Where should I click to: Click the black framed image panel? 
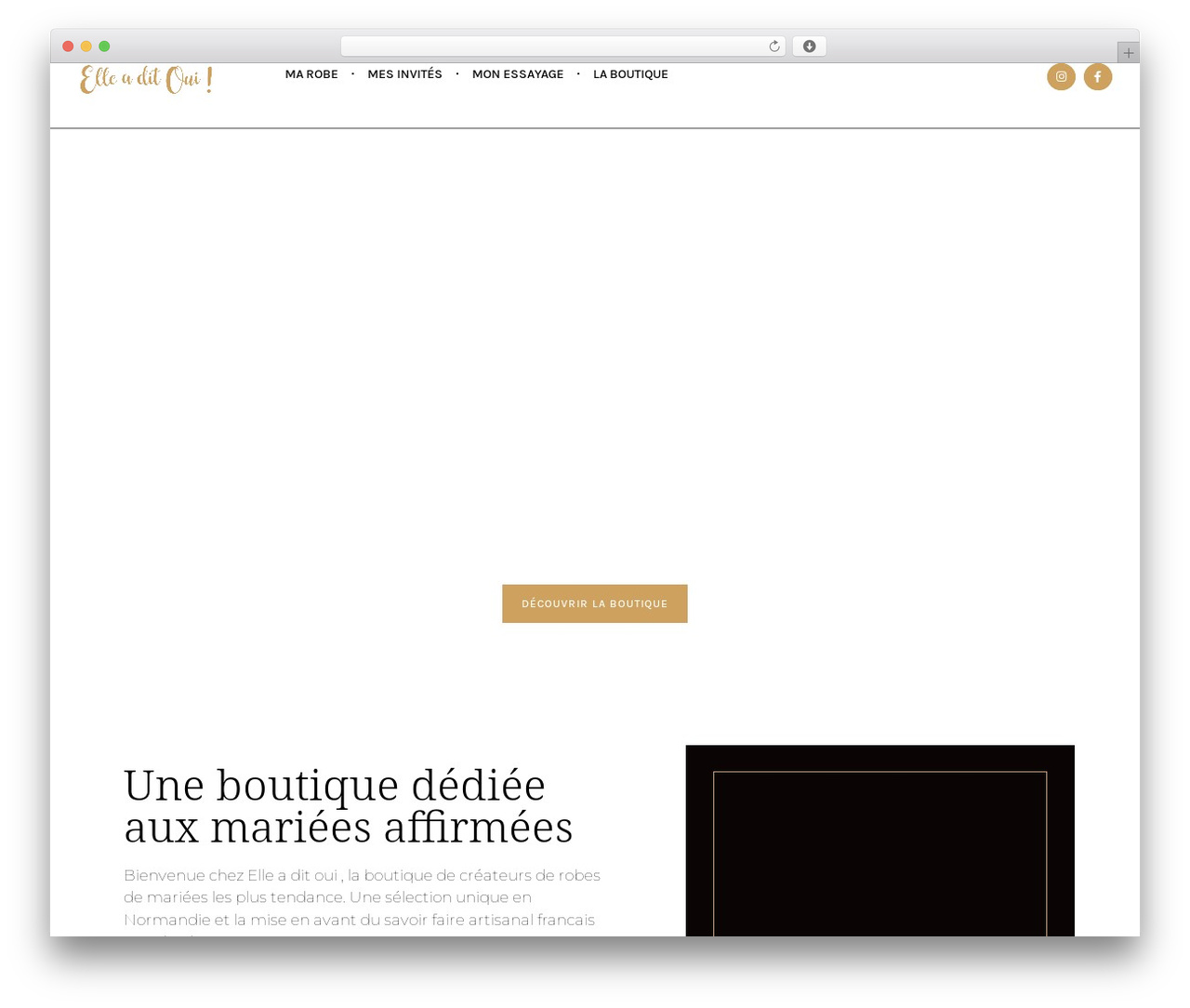click(880, 841)
